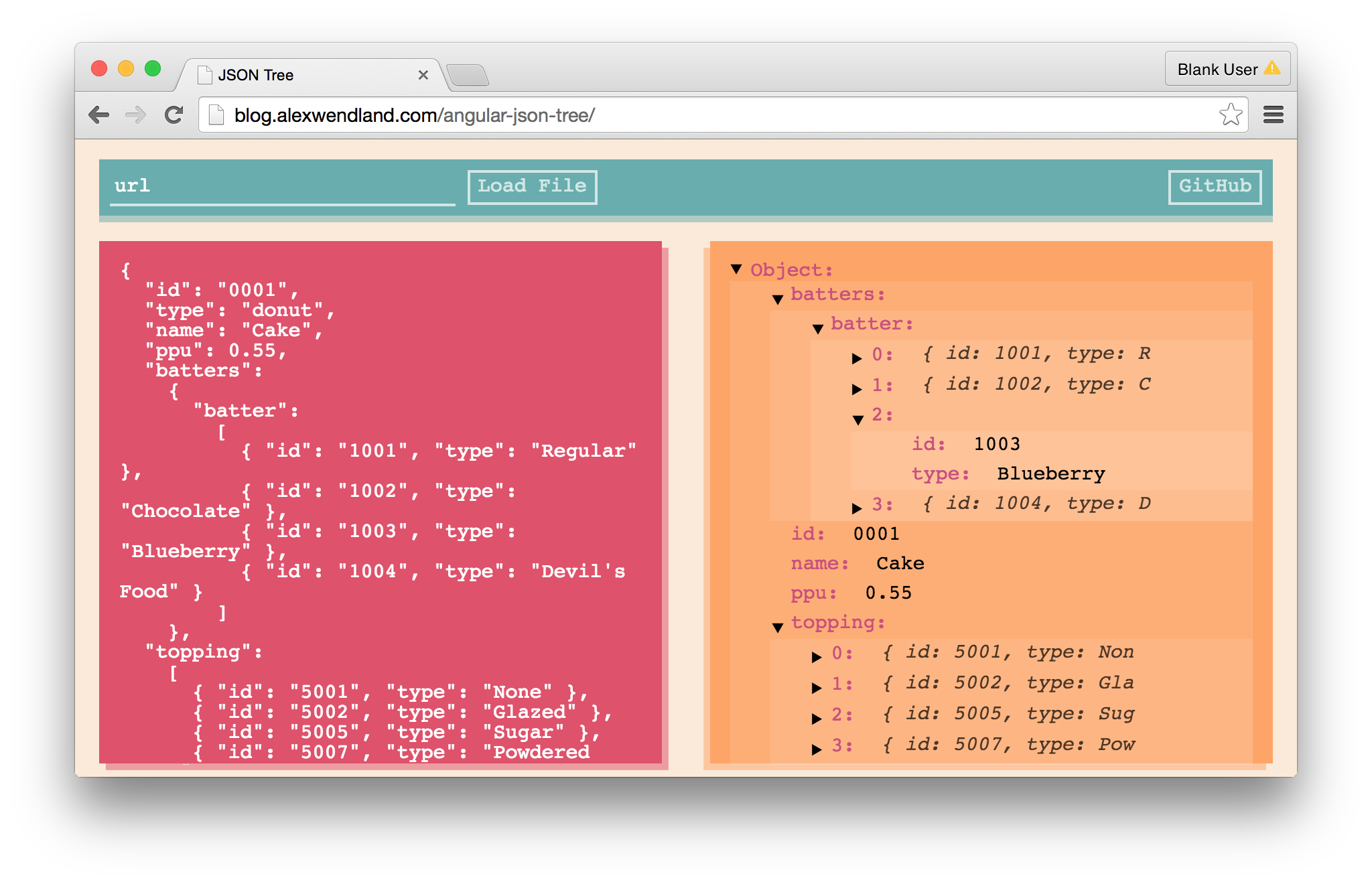Image resolution: width=1372 pixels, height=884 pixels.
Task: Open the GitHub link
Action: (x=1215, y=187)
